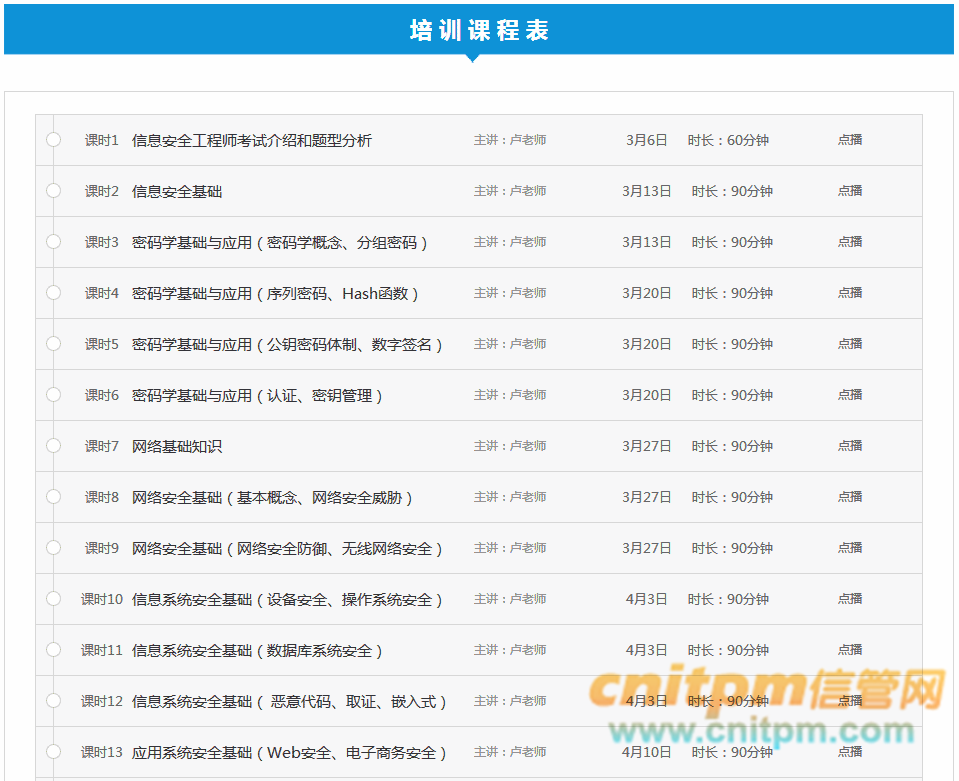The width and height of the screenshot is (959, 781).
Task: Click the timeline circle for 课时5
Action: click(54, 344)
